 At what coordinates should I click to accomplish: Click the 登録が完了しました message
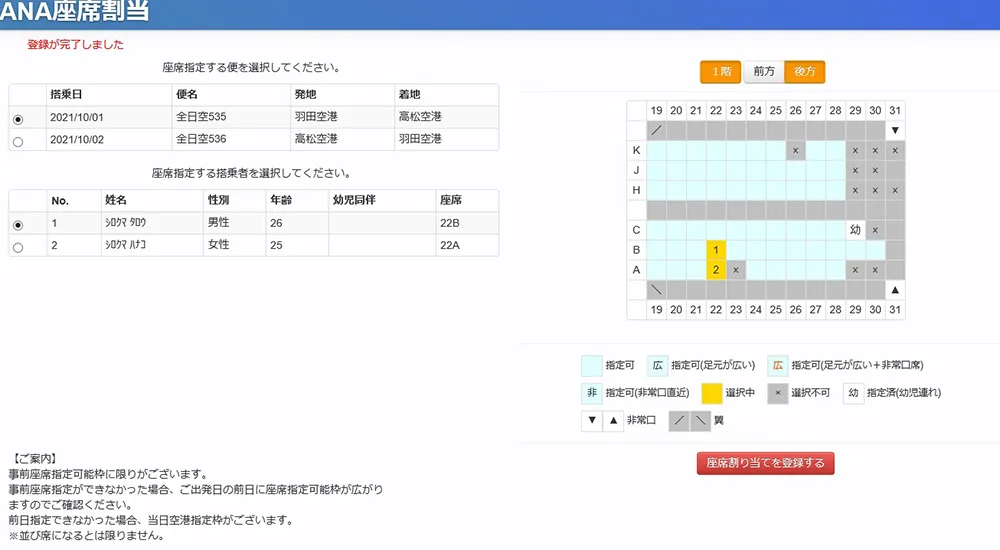tap(75, 45)
